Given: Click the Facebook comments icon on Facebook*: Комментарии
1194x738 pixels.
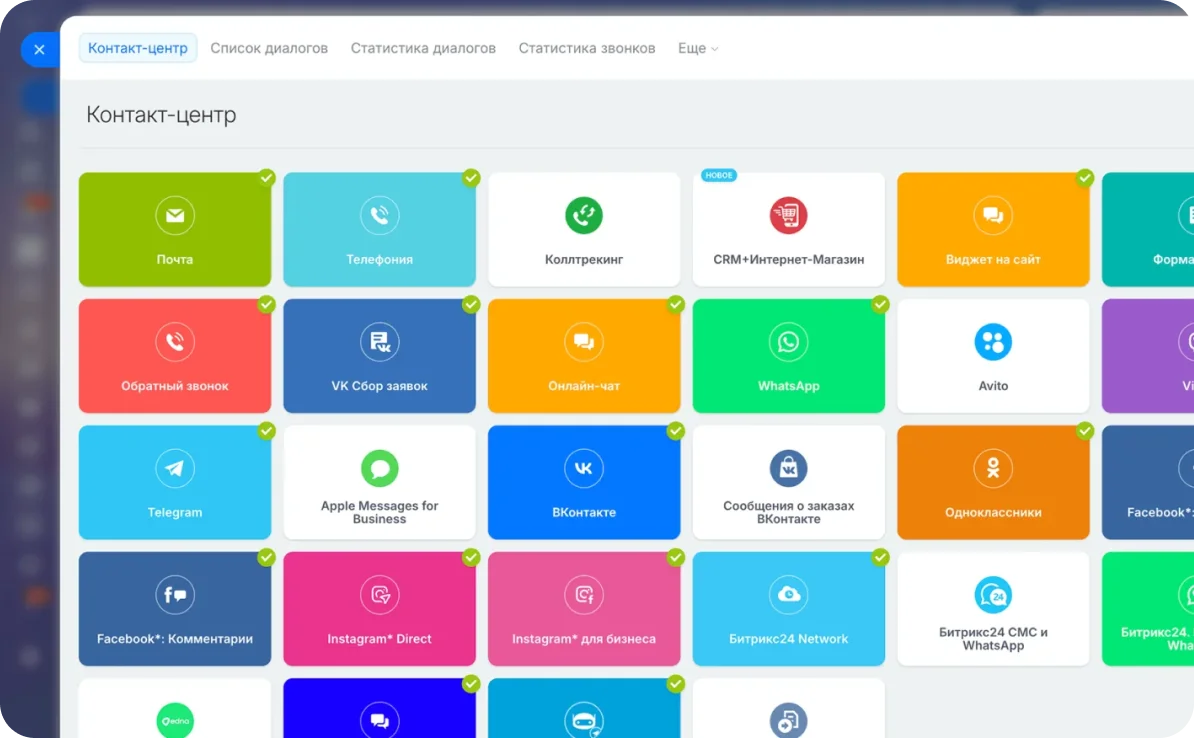Looking at the screenshot, I should [x=174, y=595].
